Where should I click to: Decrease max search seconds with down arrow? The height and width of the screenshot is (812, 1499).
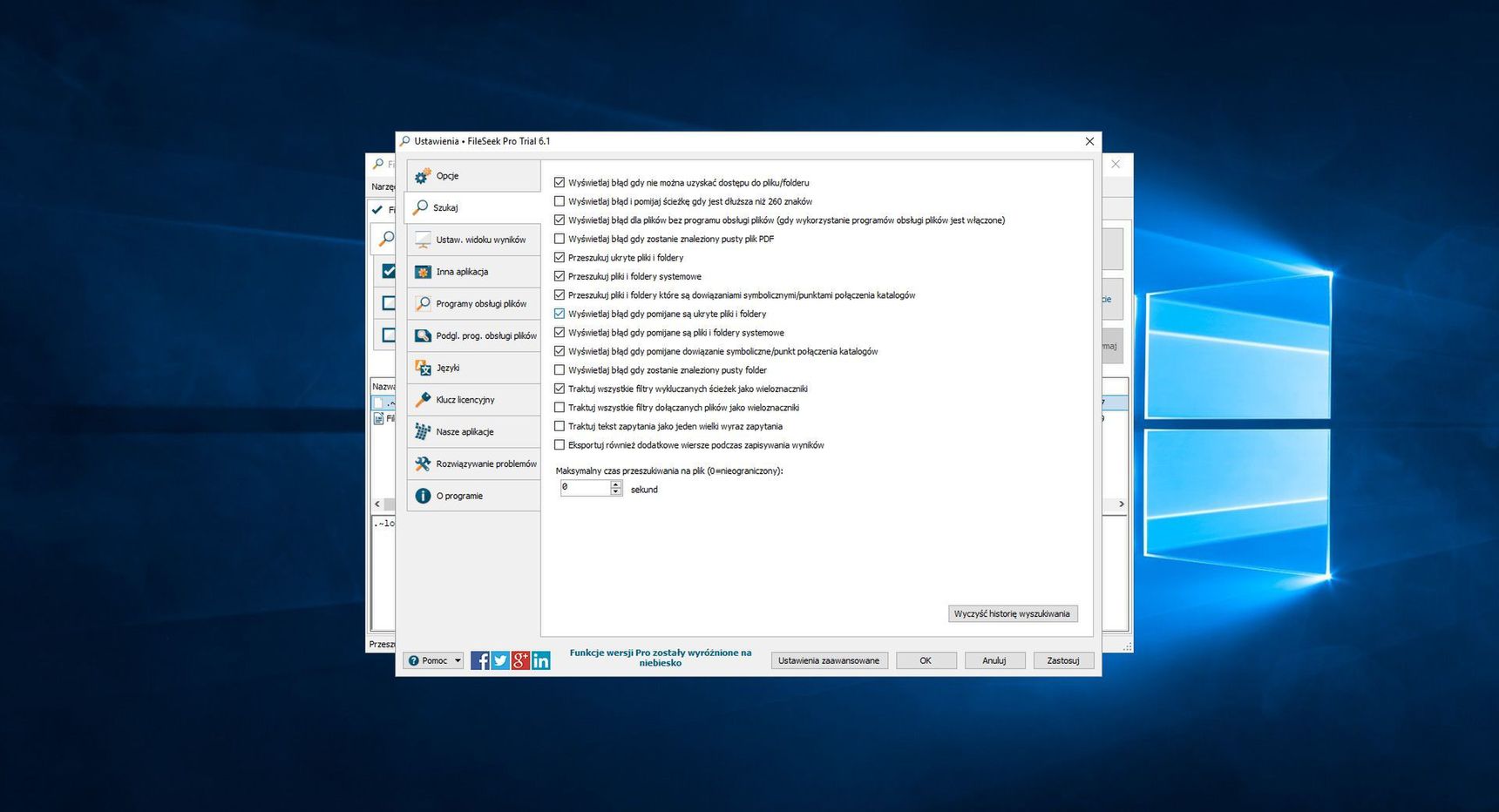coord(616,492)
